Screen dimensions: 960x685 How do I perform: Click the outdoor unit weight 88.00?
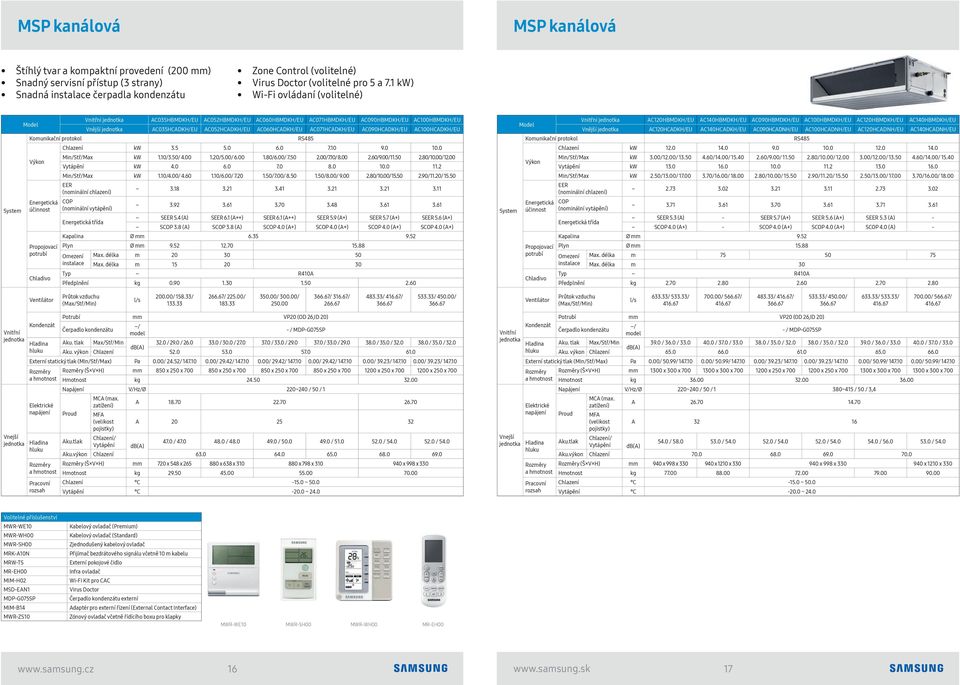723,473
